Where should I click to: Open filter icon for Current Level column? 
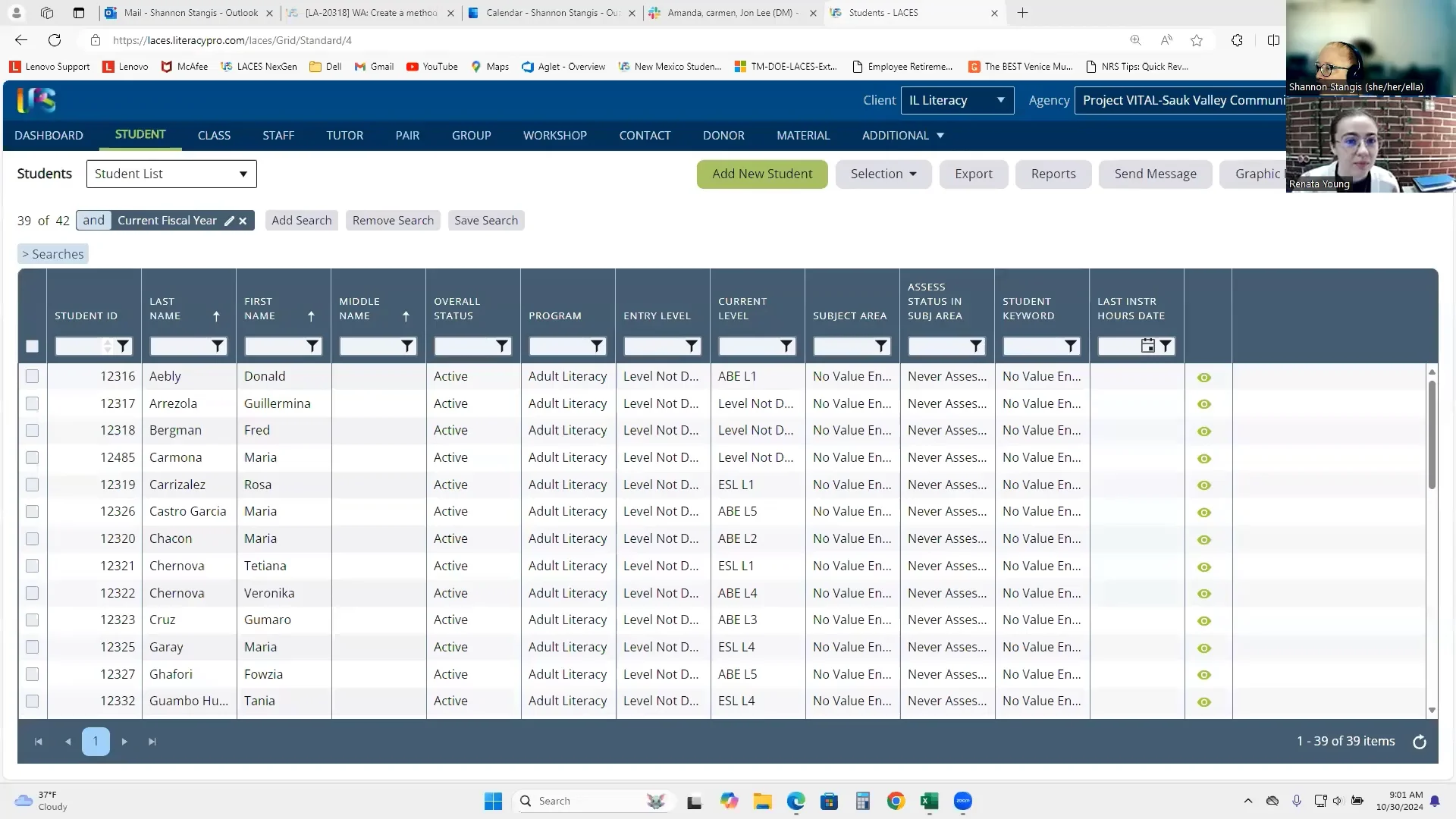click(x=786, y=347)
